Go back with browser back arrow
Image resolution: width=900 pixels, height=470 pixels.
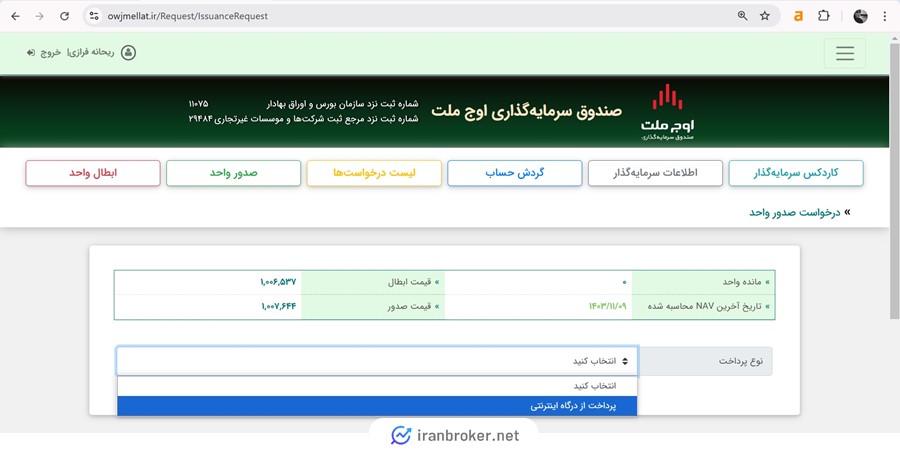15,16
